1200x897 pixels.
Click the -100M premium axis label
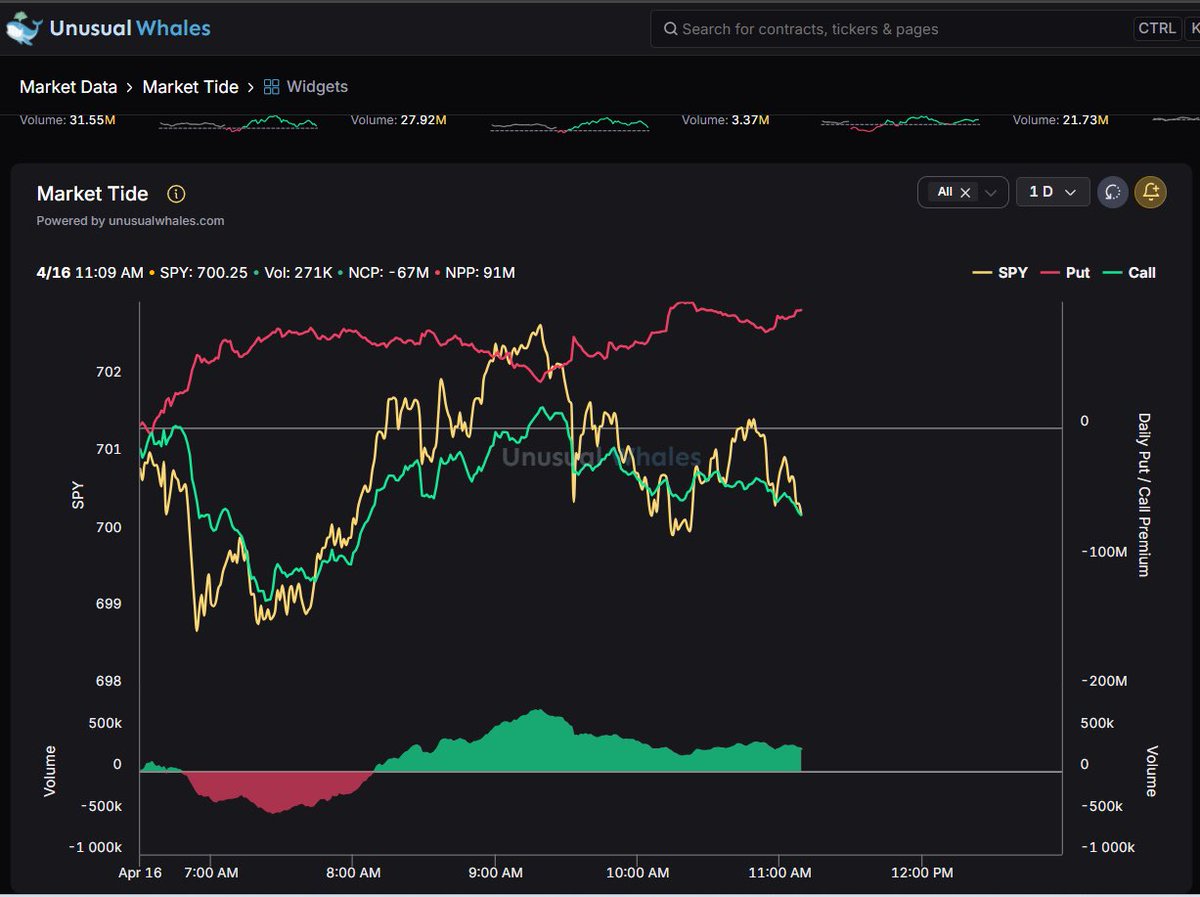tap(1103, 551)
